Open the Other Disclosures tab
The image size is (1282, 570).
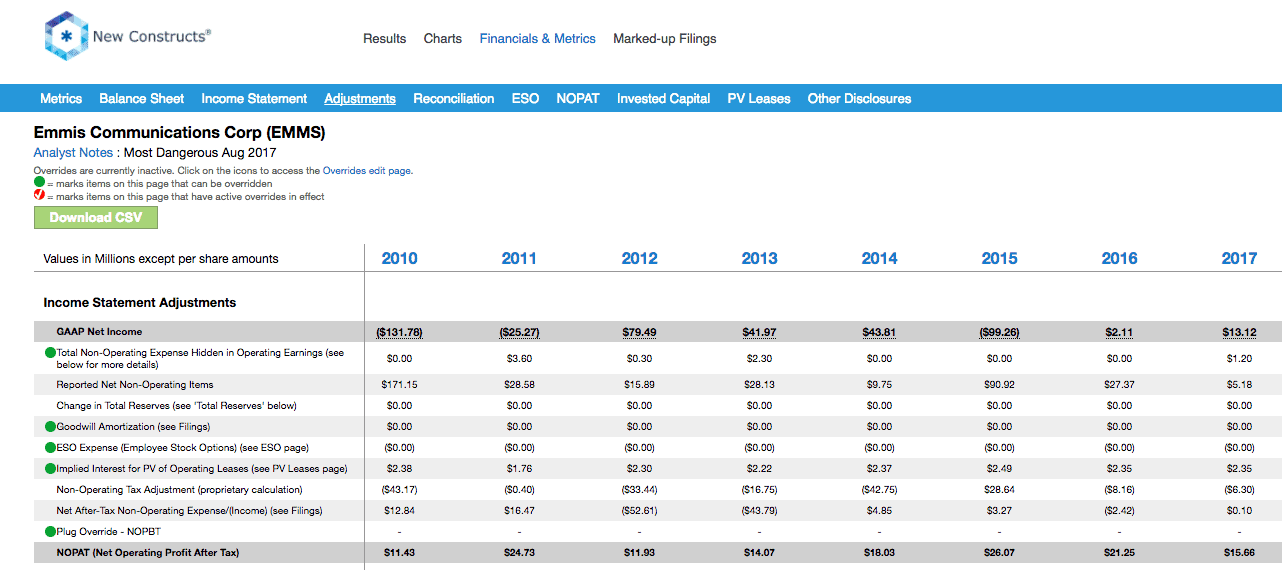pos(859,98)
